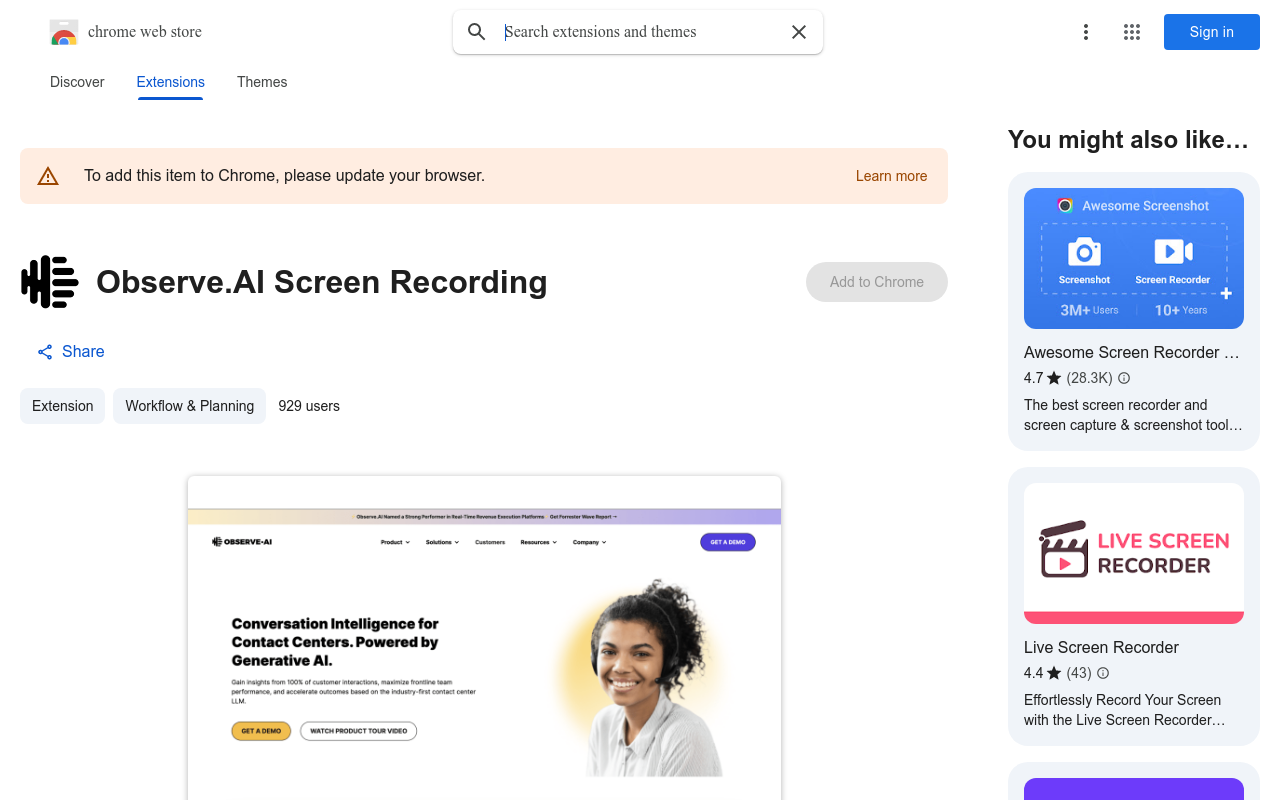Select the Extensions tab
This screenshot has width=1280, height=800.
click(x=170, y=82)
